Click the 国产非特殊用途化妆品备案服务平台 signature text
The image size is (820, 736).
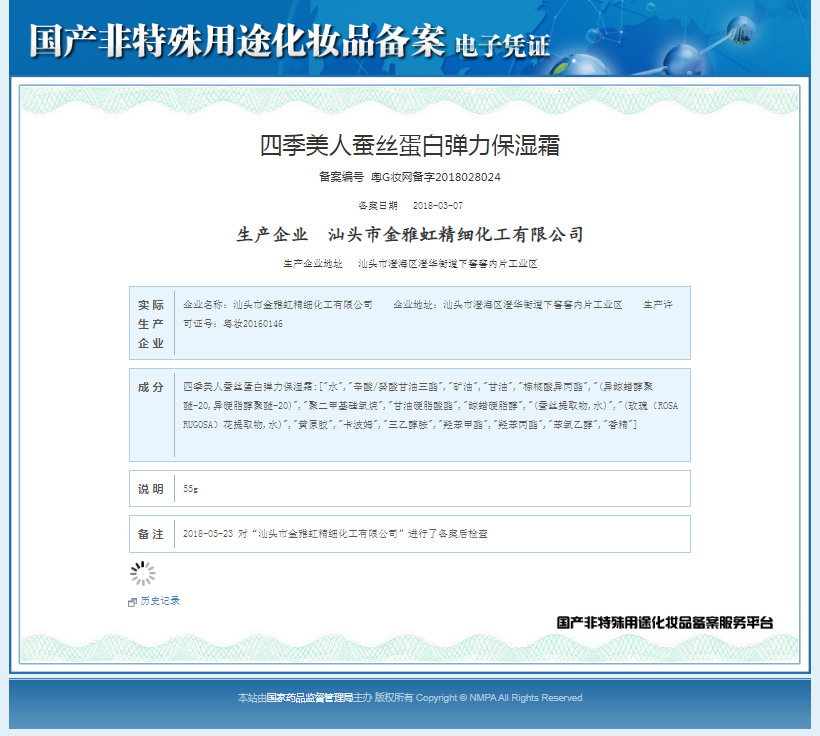[665, 622]
